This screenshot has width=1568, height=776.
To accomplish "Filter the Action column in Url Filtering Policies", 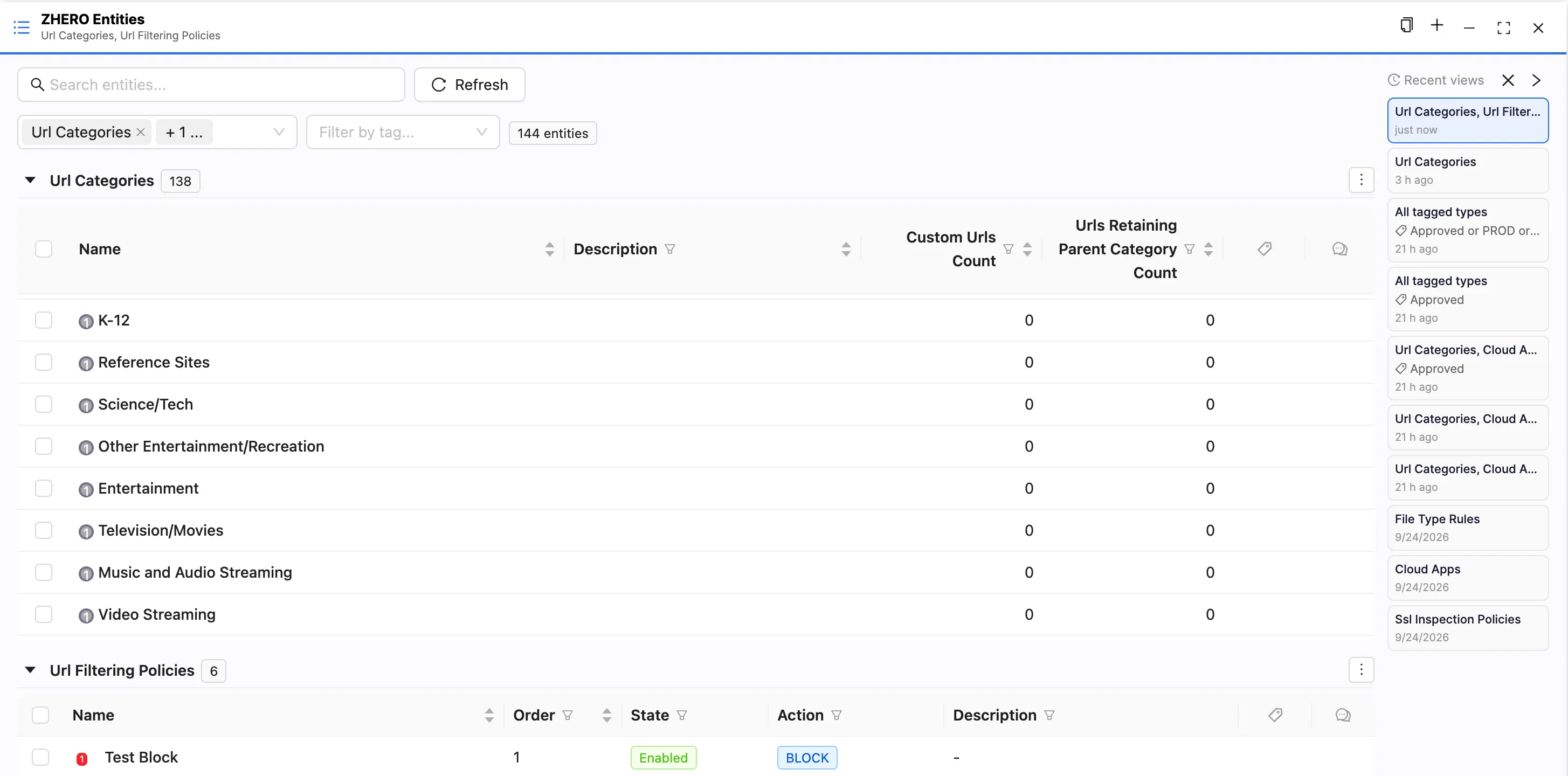I will 837,715.
